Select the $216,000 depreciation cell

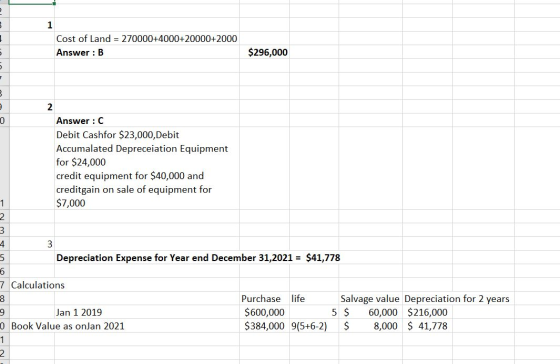pyautogui.click(x=427, y=312)
